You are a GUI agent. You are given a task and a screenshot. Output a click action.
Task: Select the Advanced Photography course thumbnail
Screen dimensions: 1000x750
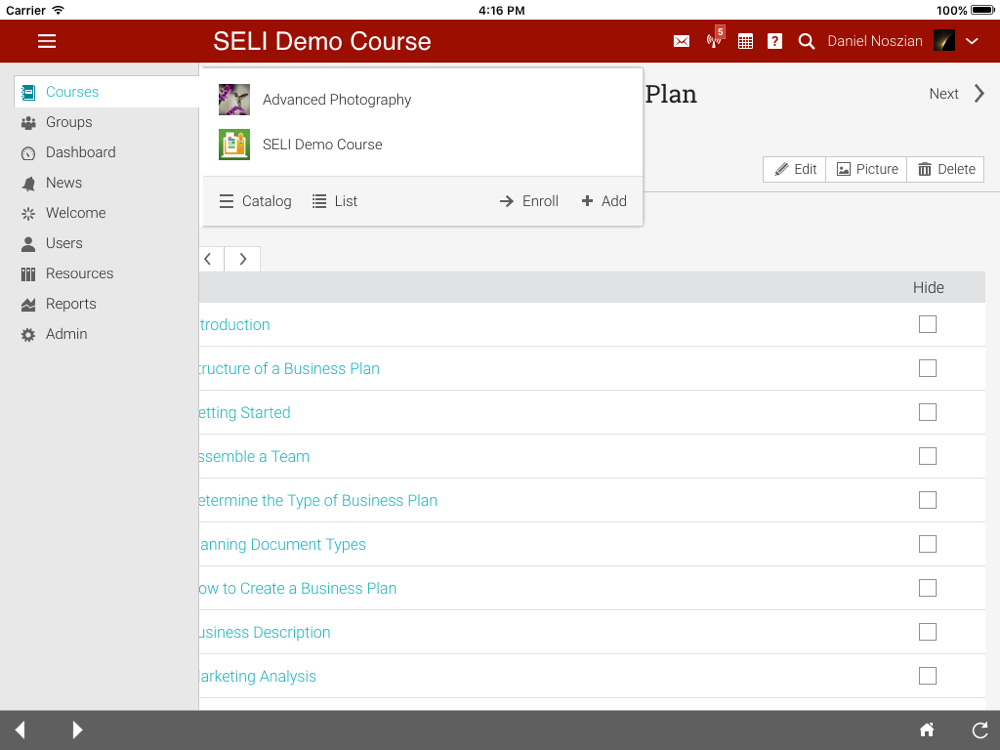[x=234, y=99]
